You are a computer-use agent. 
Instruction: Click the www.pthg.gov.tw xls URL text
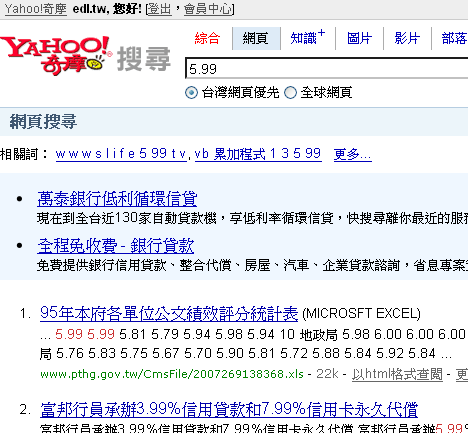[x=172, y=374]
